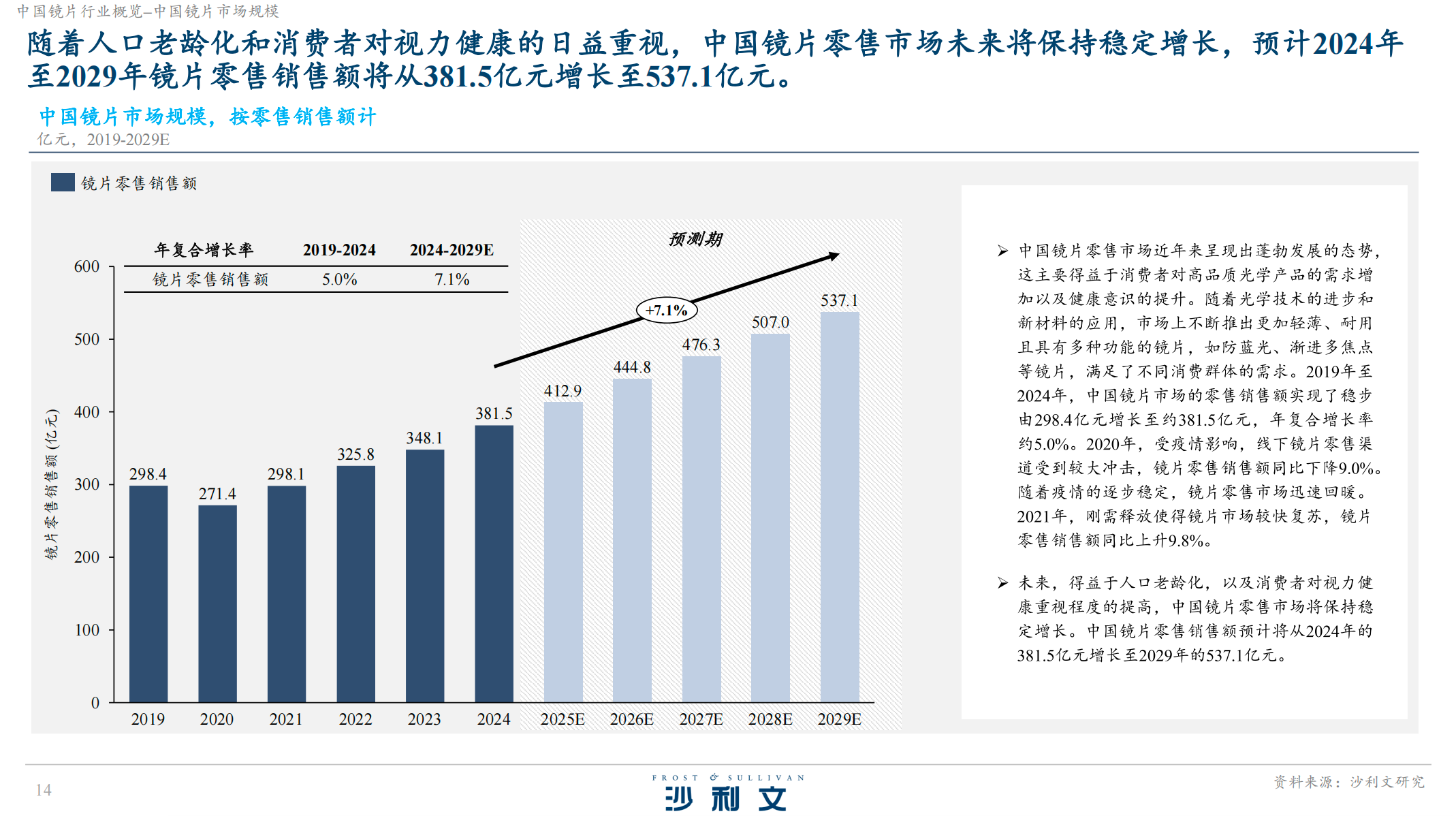Click the 5.0% CAGR table cell
Screen dimensions: 1456x816
click(x=339, y=279)
